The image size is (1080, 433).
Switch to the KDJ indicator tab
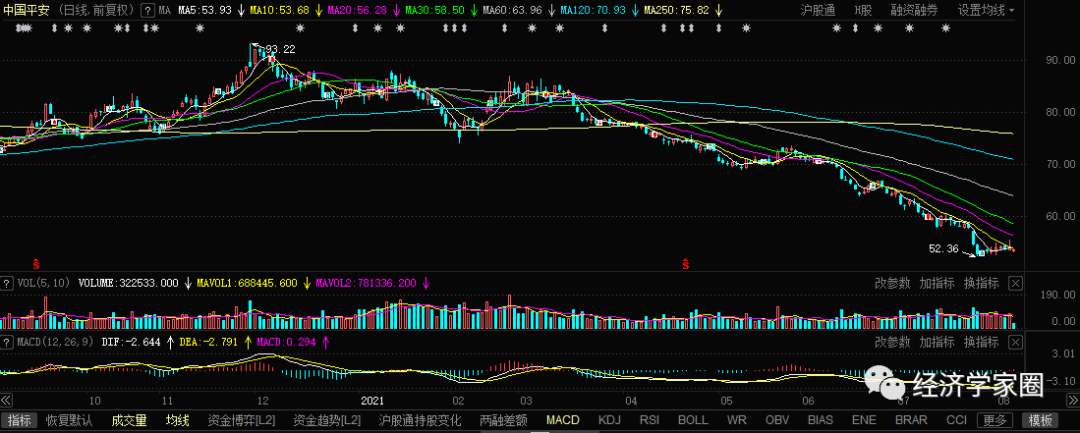(609, 420)
